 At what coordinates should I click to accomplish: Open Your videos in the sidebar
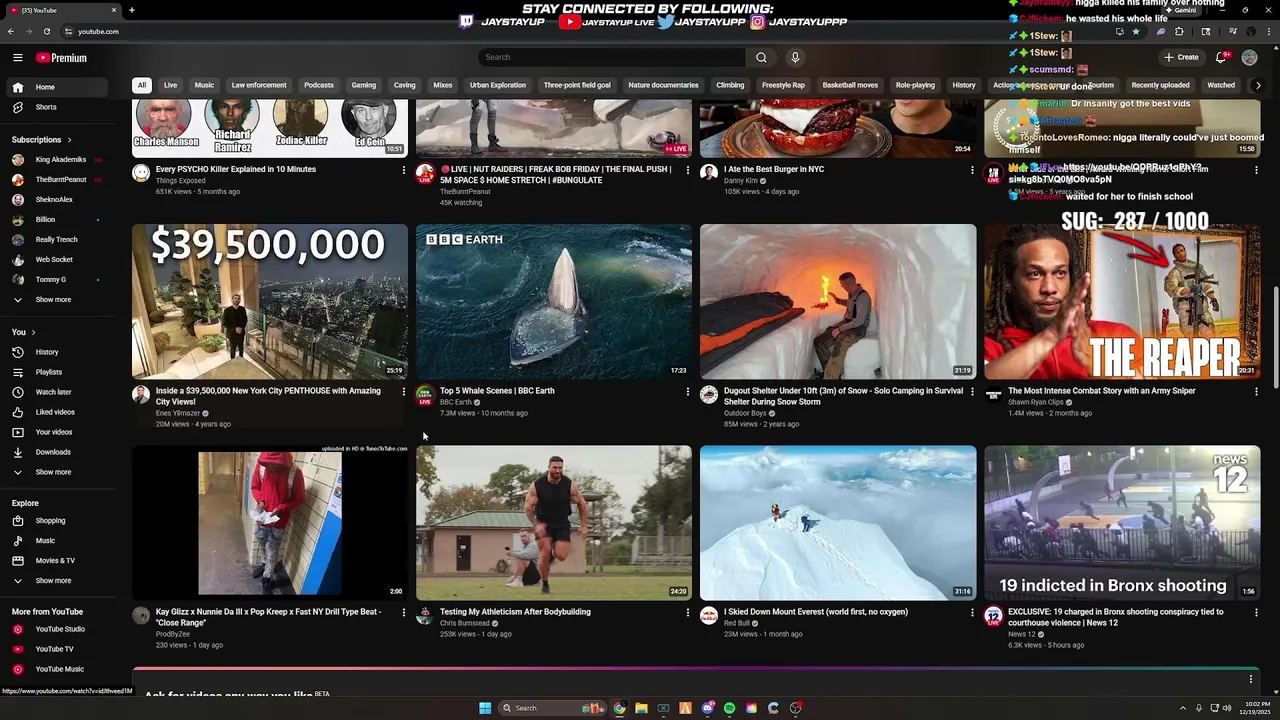pyautogui.click(x=58, y=432)
